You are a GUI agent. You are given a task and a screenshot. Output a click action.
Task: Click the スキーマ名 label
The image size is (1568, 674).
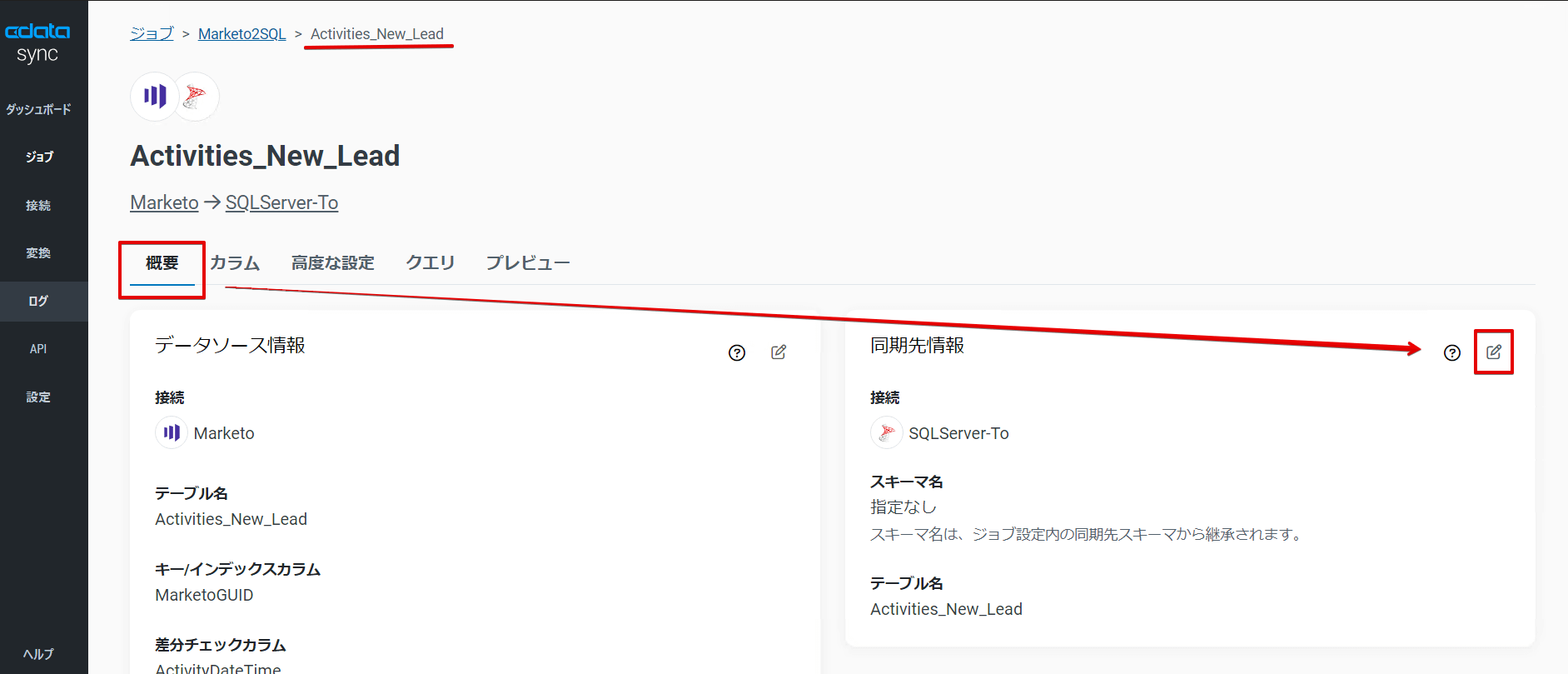pyautogui.click(x=907, y=482)
